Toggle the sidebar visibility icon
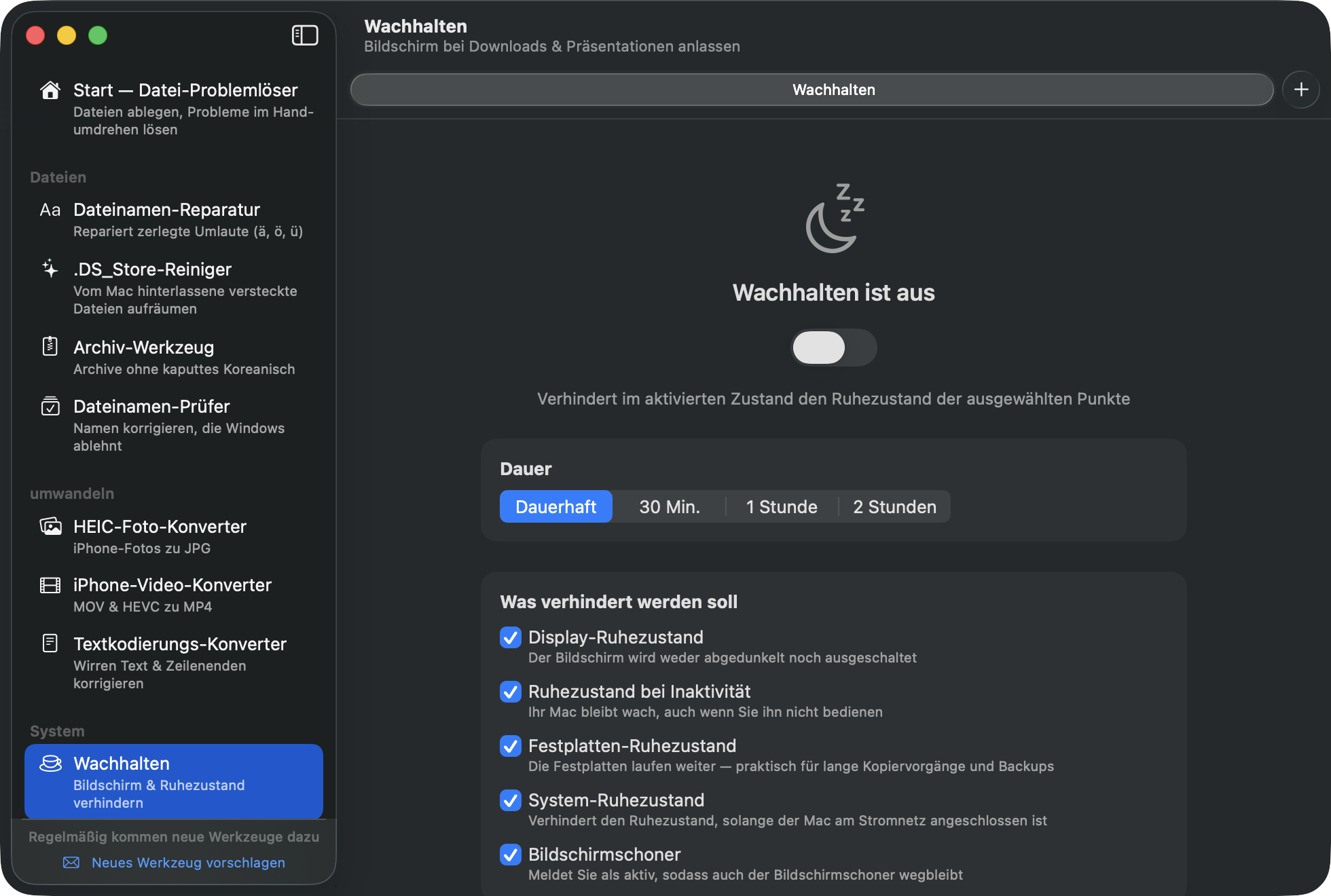 (x=305, y=35)
